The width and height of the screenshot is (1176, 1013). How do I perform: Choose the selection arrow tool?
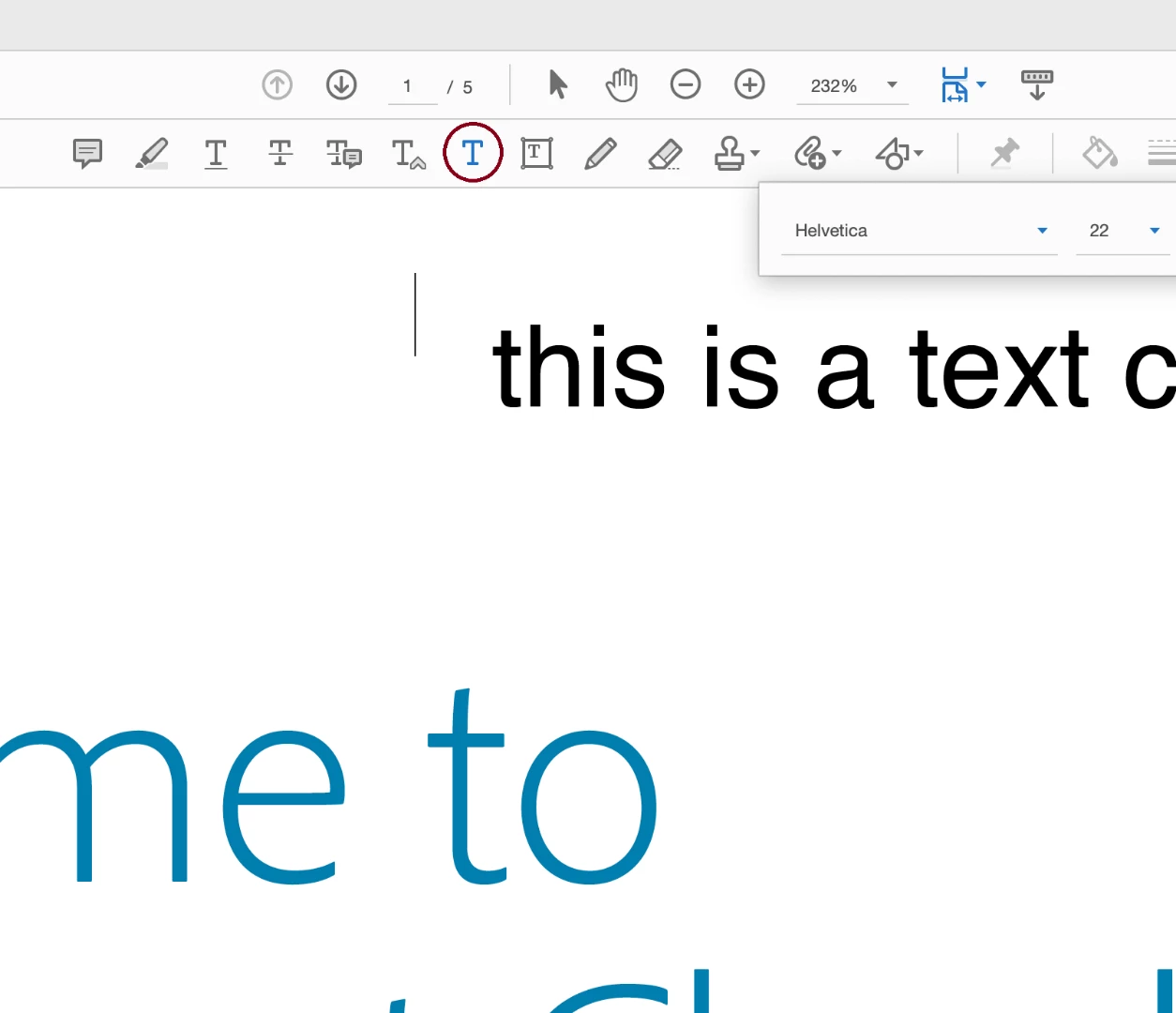click(x=558, y=84)
